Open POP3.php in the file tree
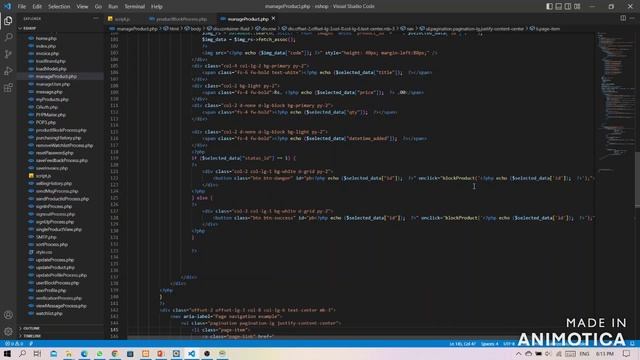The width and height of the screenshot is (640, 360). tap(46, 122)
